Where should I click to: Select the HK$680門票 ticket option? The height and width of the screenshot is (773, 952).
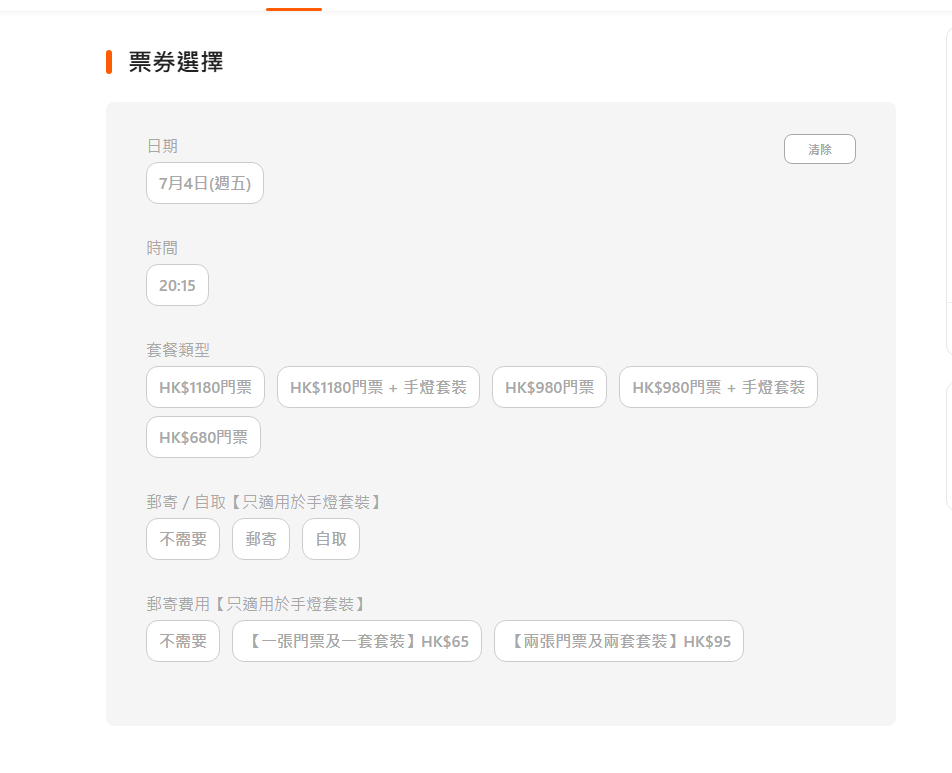pos(203,437)
